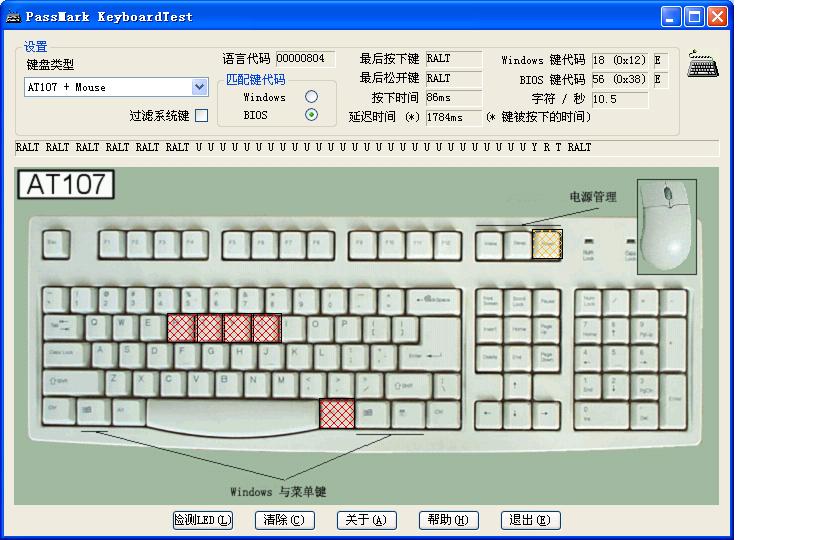Click the red-highlighted R key
This screenshot has height=540, width=840.
point(181,328)
